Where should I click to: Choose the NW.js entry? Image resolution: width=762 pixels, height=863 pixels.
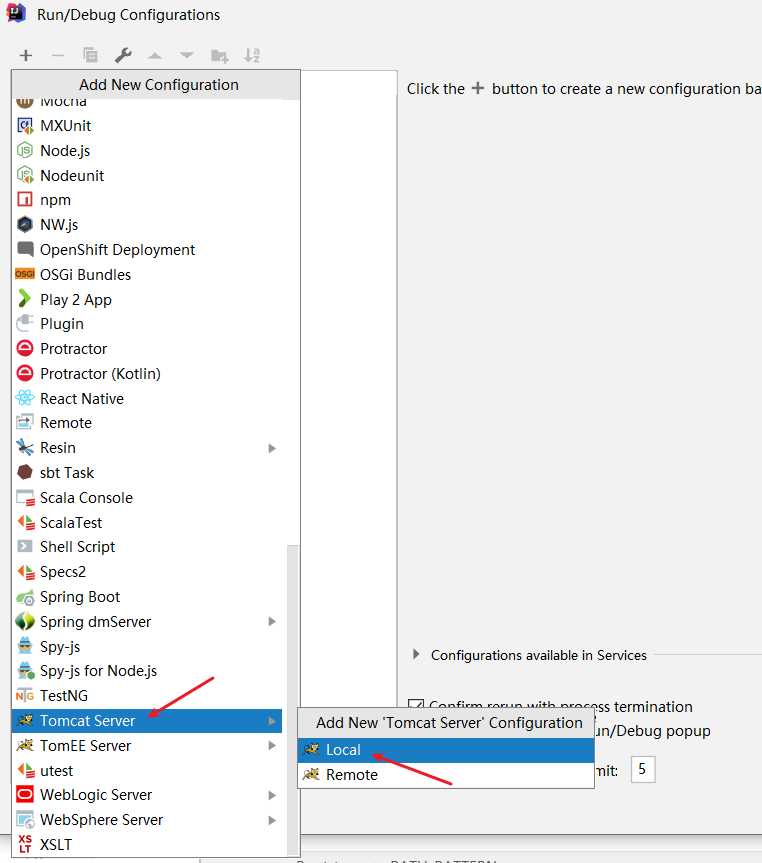coord(146,225)
